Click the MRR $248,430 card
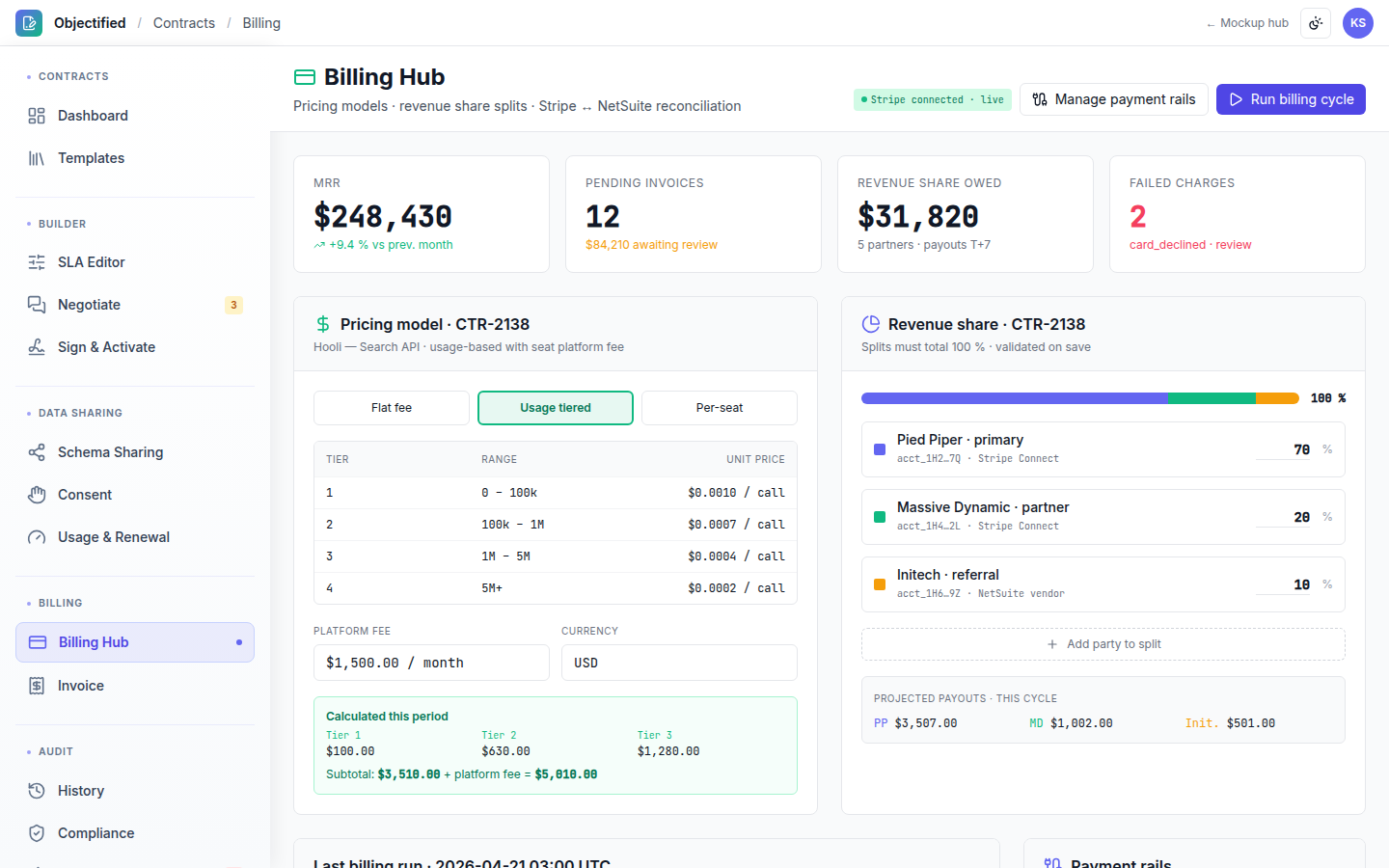This screenshot has height=868, width=1389. 422,214
